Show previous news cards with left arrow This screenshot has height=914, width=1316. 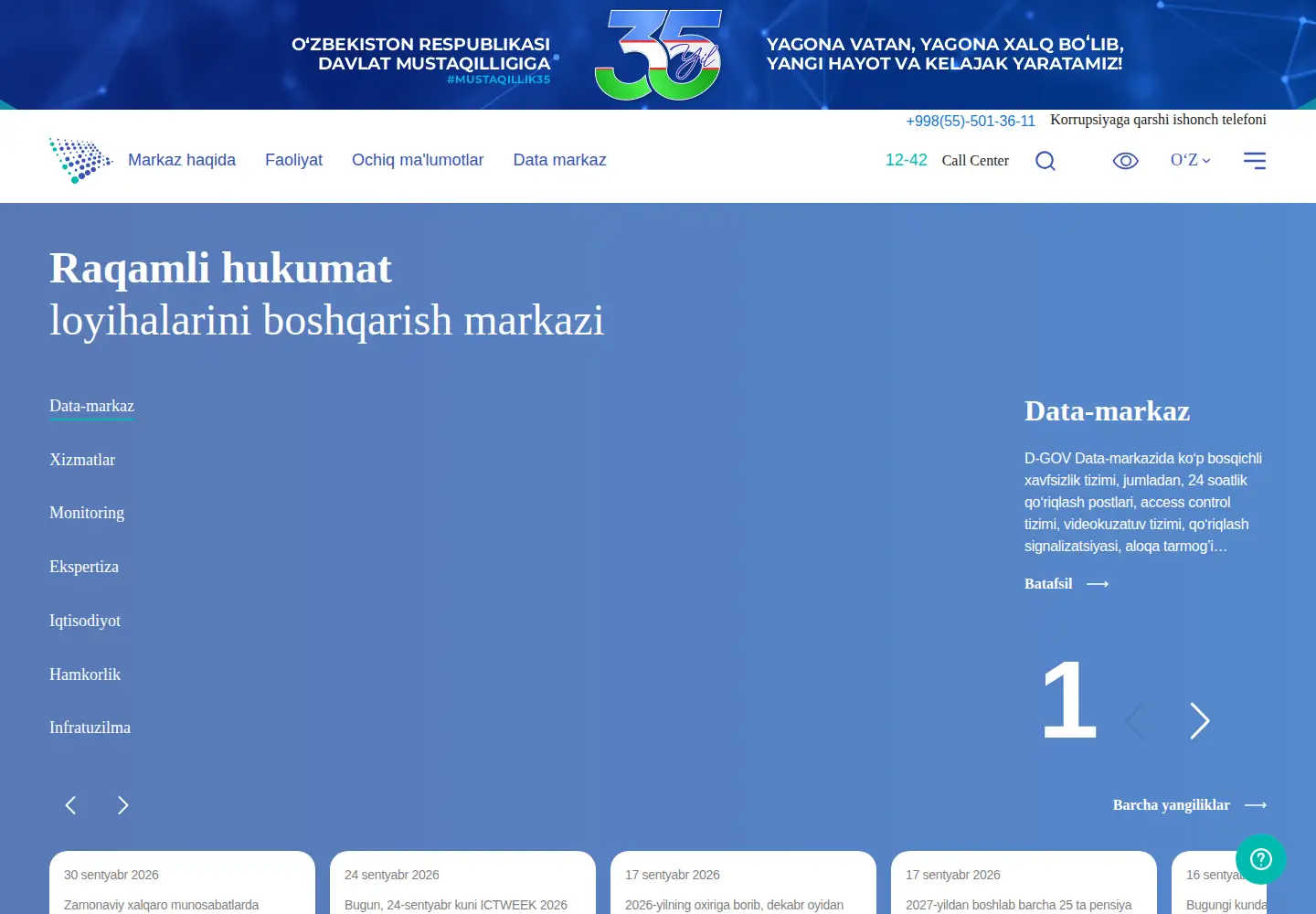tap(70, 805)
